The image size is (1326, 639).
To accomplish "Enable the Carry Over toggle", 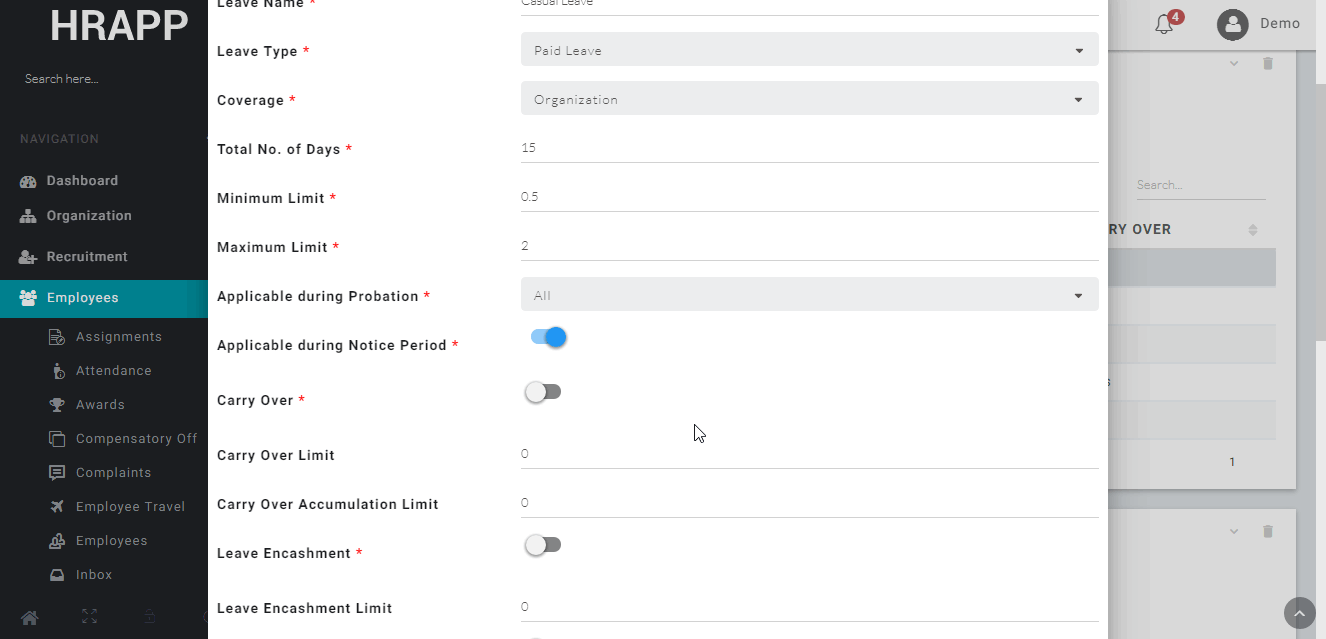I will 543,392.
